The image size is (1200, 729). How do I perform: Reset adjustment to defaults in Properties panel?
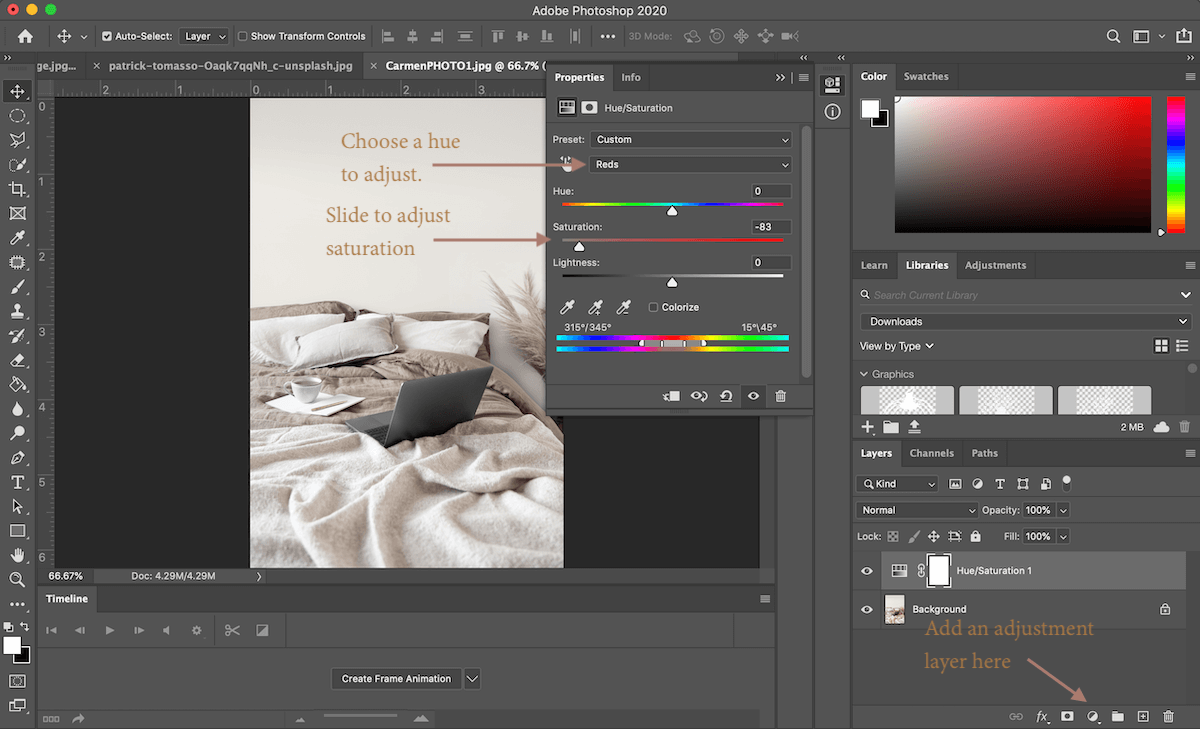pos(726,396)
